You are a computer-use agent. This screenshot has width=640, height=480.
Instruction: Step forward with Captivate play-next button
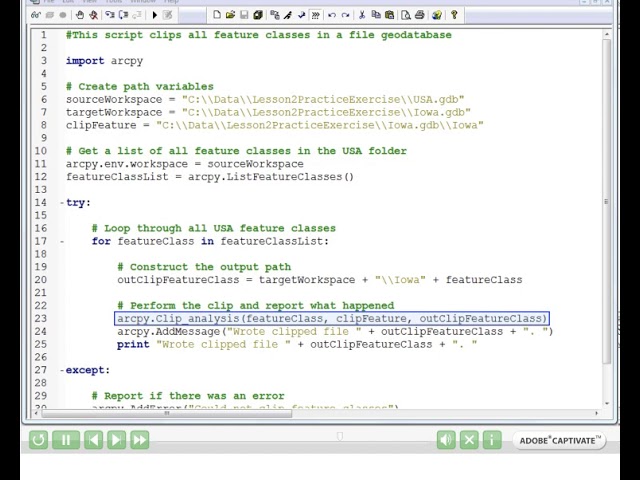(116, 440)
